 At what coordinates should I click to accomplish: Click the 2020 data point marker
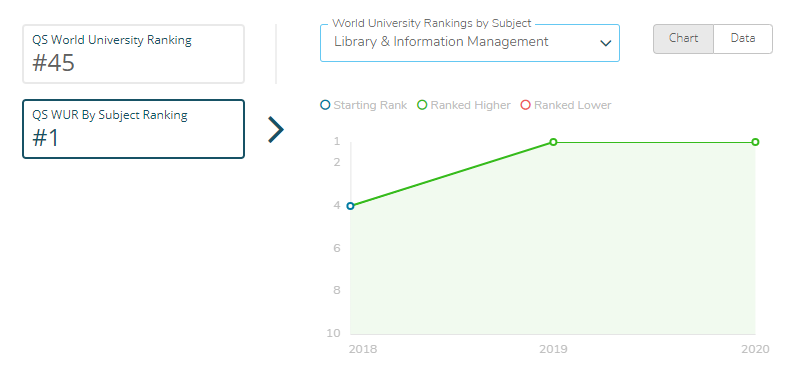point(755,142)
